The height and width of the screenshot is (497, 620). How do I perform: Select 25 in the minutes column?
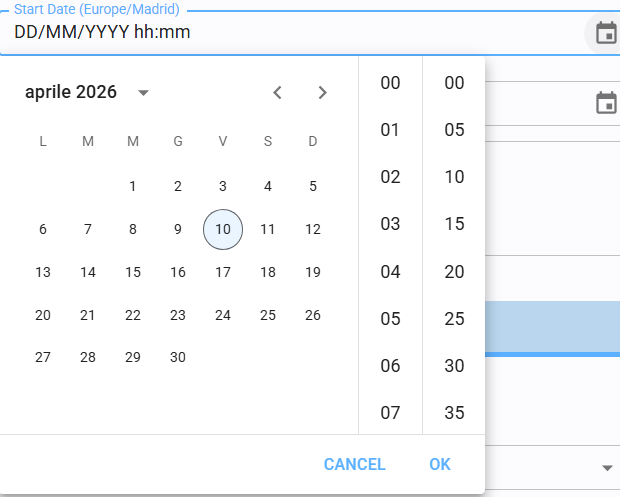click(x=454, y=319)
